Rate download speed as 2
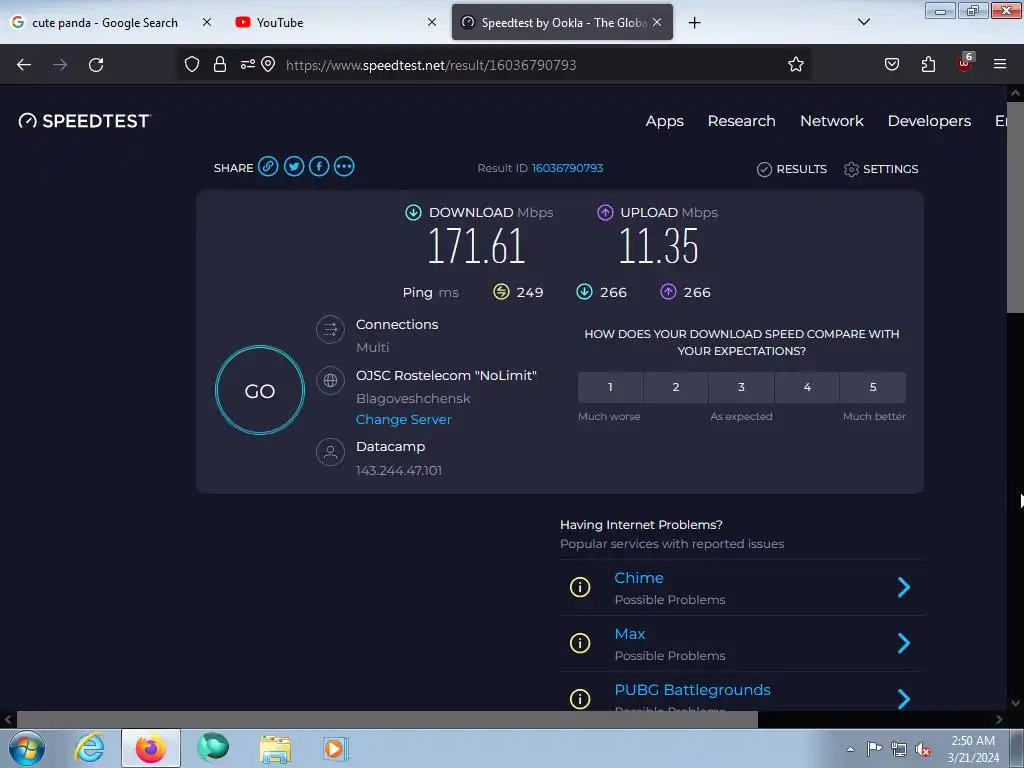The height and width of the screenshot is (768, 1024). (676, 387)
